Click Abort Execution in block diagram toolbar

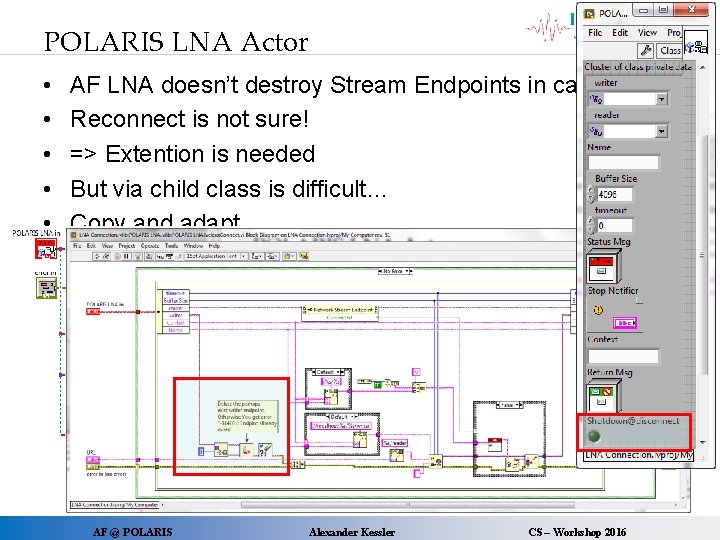click(117, 256)
